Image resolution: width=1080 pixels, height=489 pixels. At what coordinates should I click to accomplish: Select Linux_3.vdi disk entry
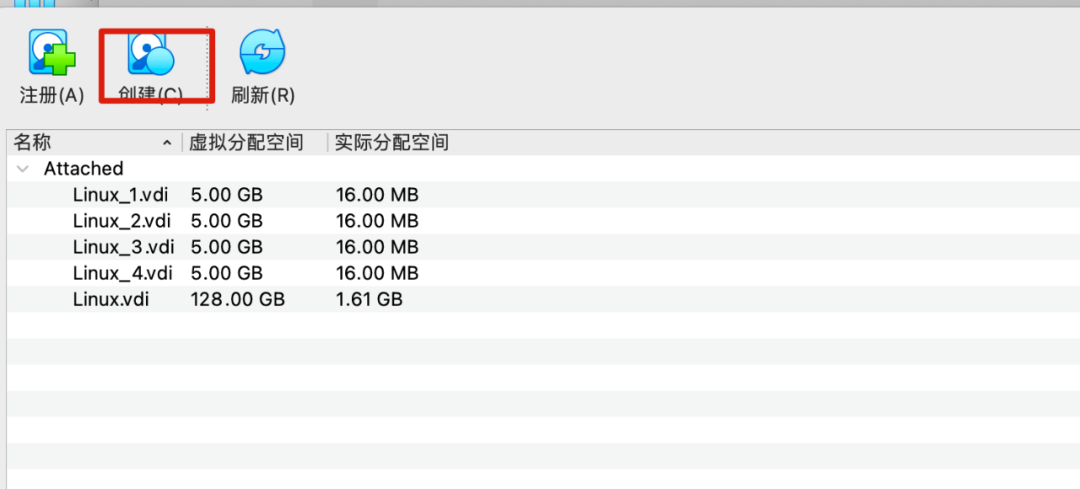(123, 247)
